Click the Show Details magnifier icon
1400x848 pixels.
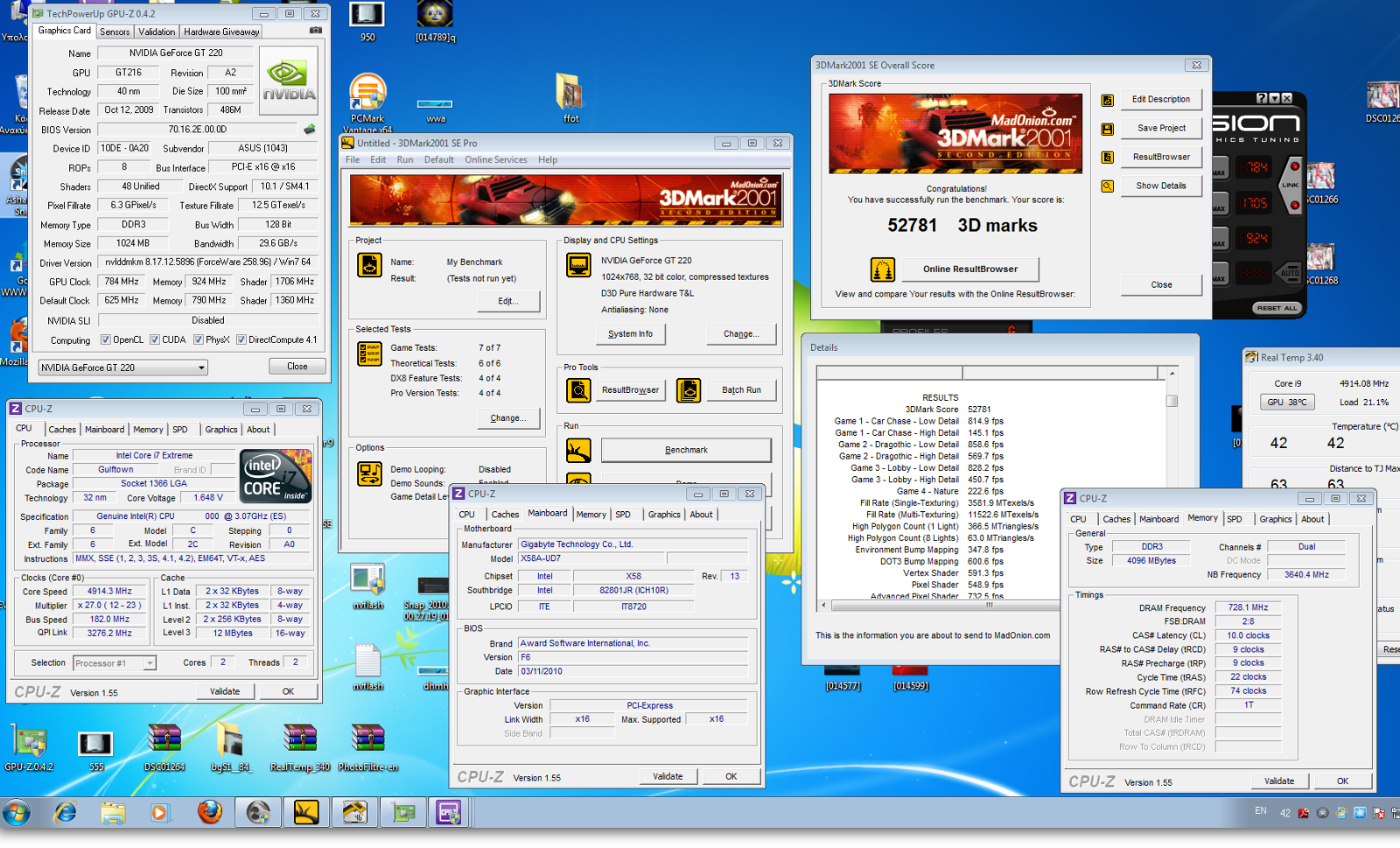(x=1107, y=186)
